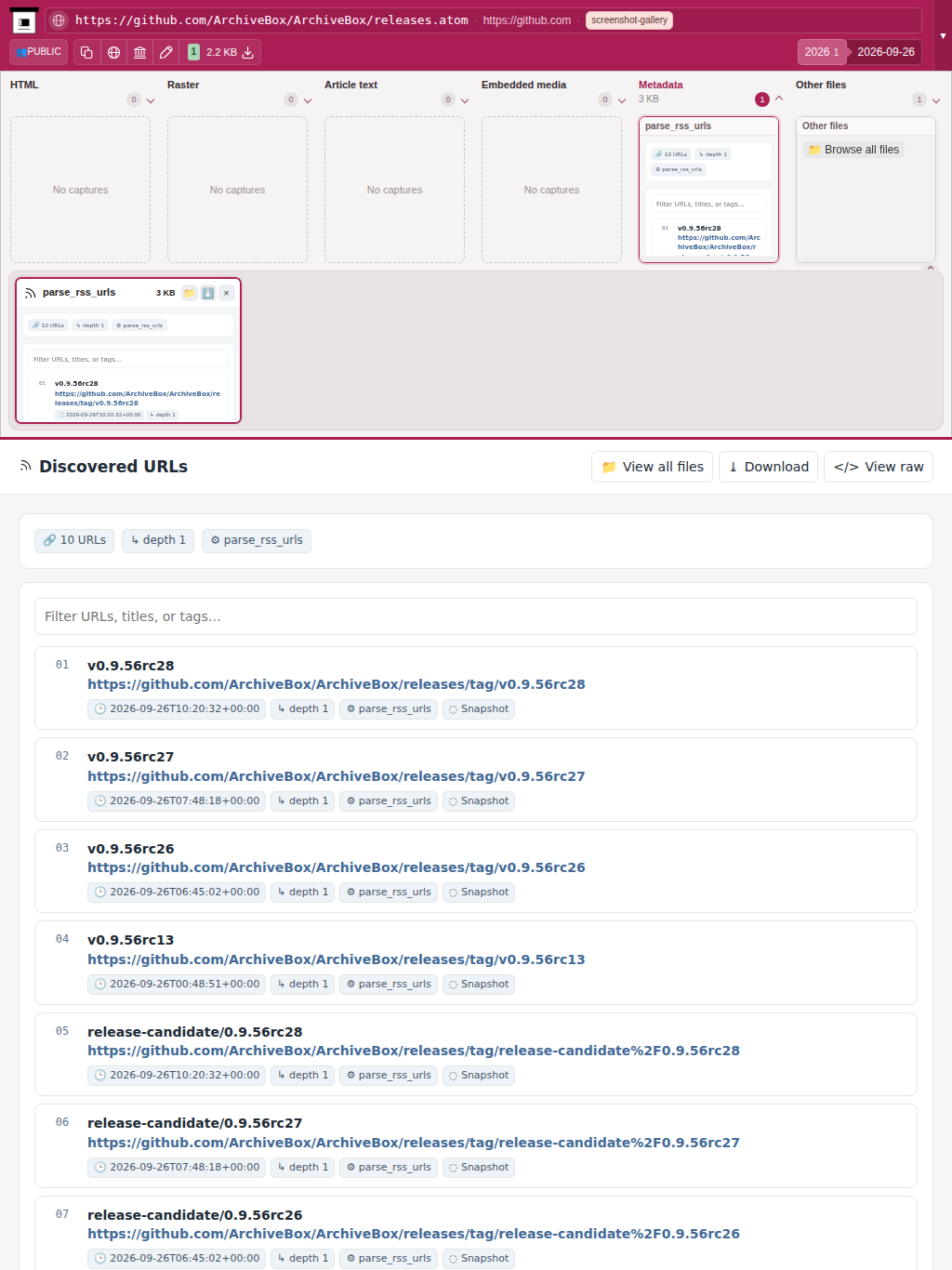Click the parse_rss_urls summary chip

tap(257, 540)
